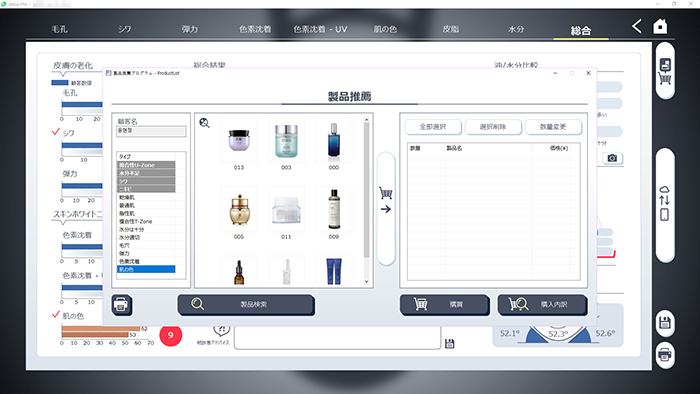This screenshot has width=700, height=394.
Task: Toggle the 肌の色 type filter row
Action: (146, 270)
